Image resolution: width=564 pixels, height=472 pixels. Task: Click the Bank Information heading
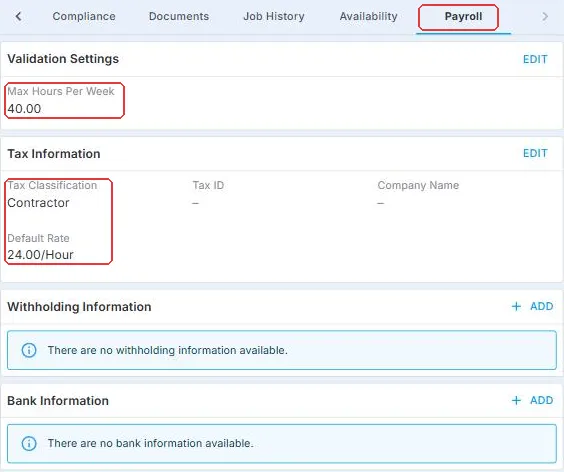[58, 400]
